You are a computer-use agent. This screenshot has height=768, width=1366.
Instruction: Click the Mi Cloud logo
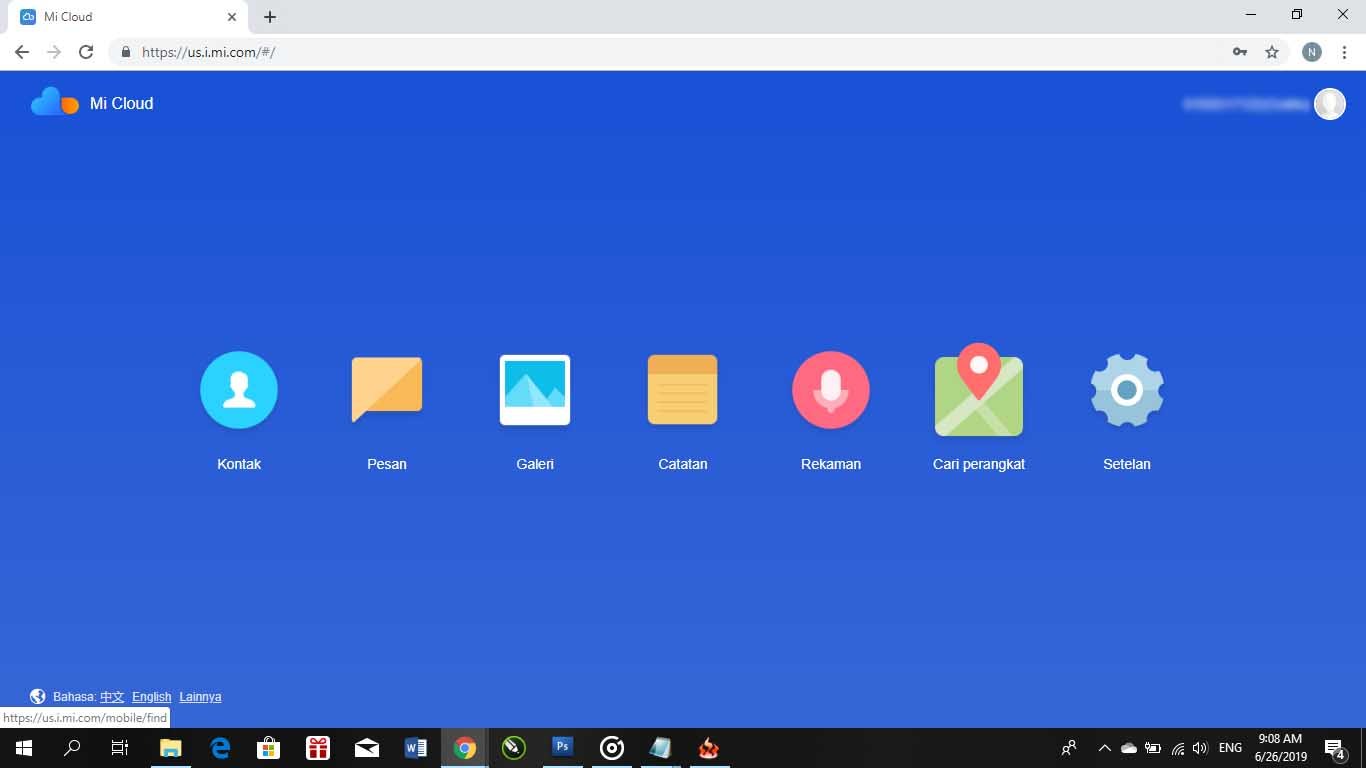click(x=92, y=103)
